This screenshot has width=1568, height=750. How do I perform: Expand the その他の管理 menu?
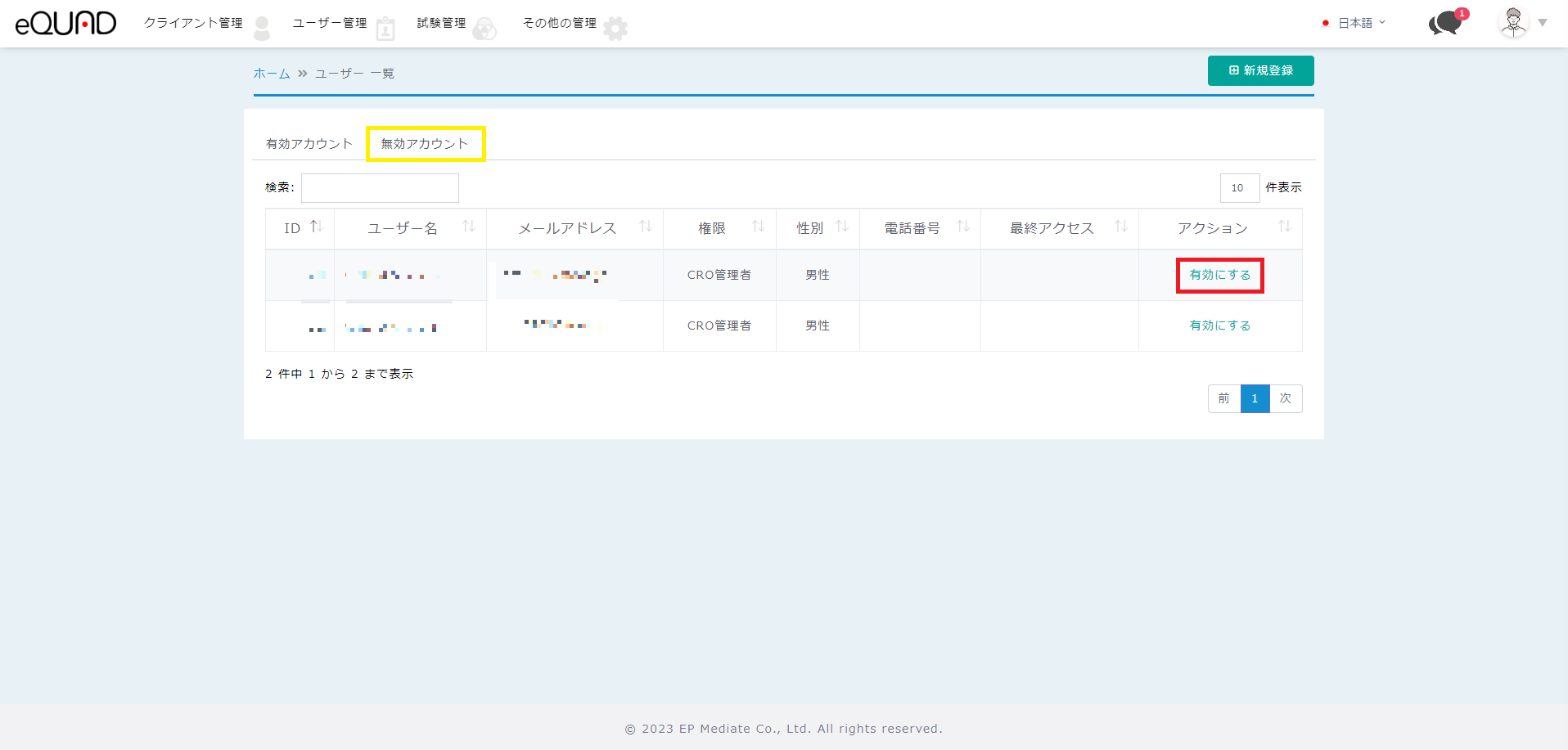pyautogui.click(x=560, y=23)
